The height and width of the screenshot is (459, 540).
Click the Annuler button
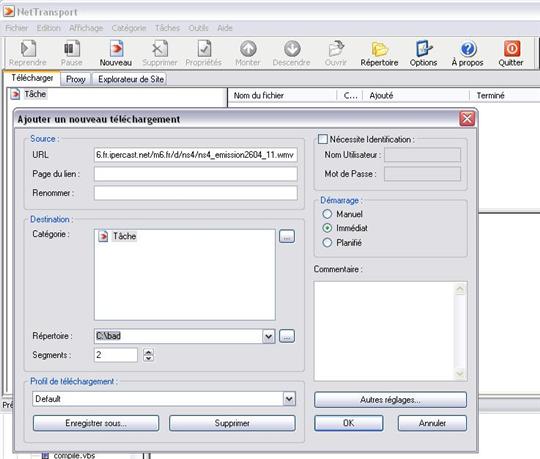(432, 423)
